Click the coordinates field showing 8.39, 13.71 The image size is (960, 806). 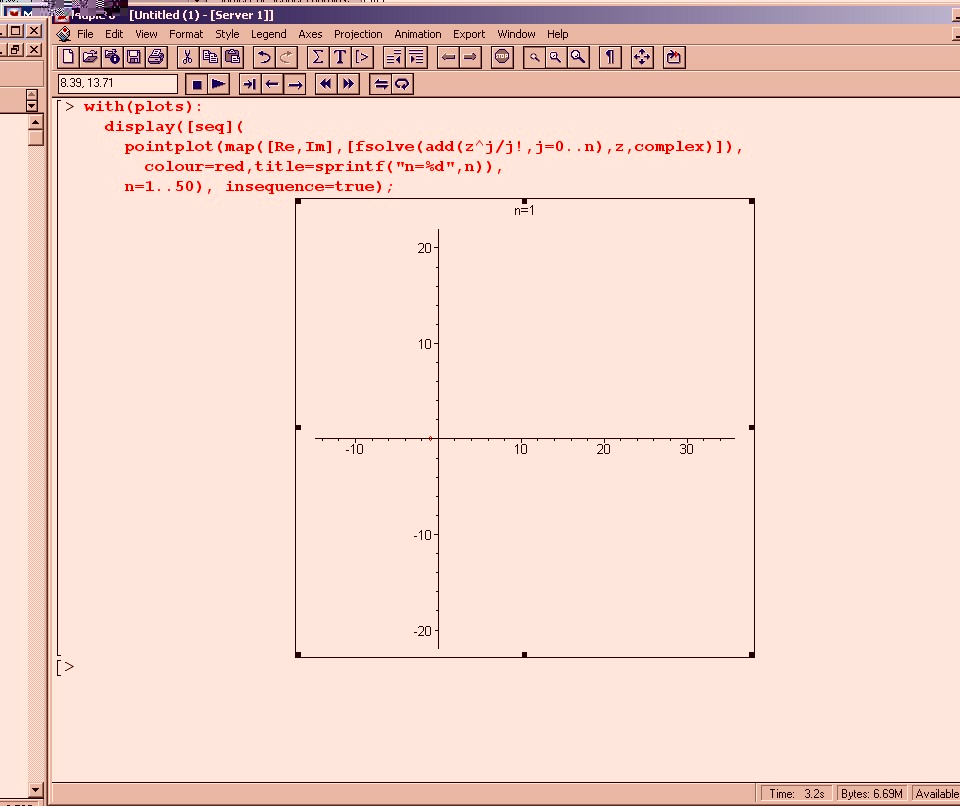click(118, 83)
